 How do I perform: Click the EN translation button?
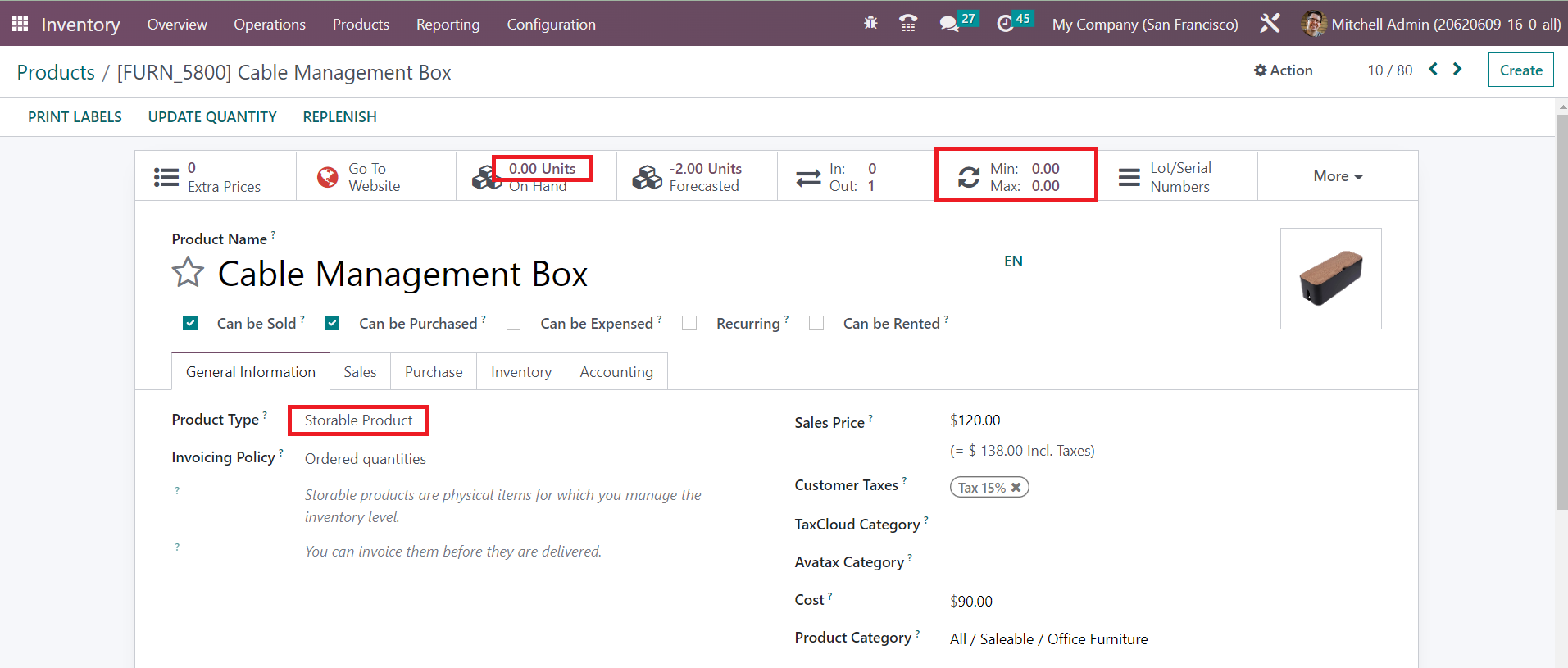pos(1013,261)
